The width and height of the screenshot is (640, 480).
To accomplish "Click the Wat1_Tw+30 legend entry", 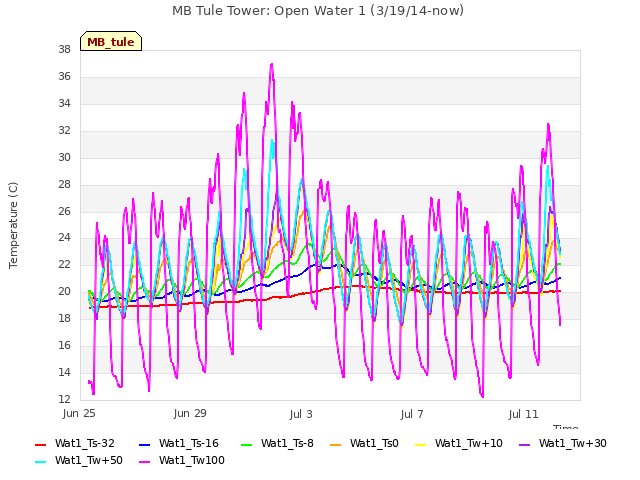I will (x=562, y=444).
